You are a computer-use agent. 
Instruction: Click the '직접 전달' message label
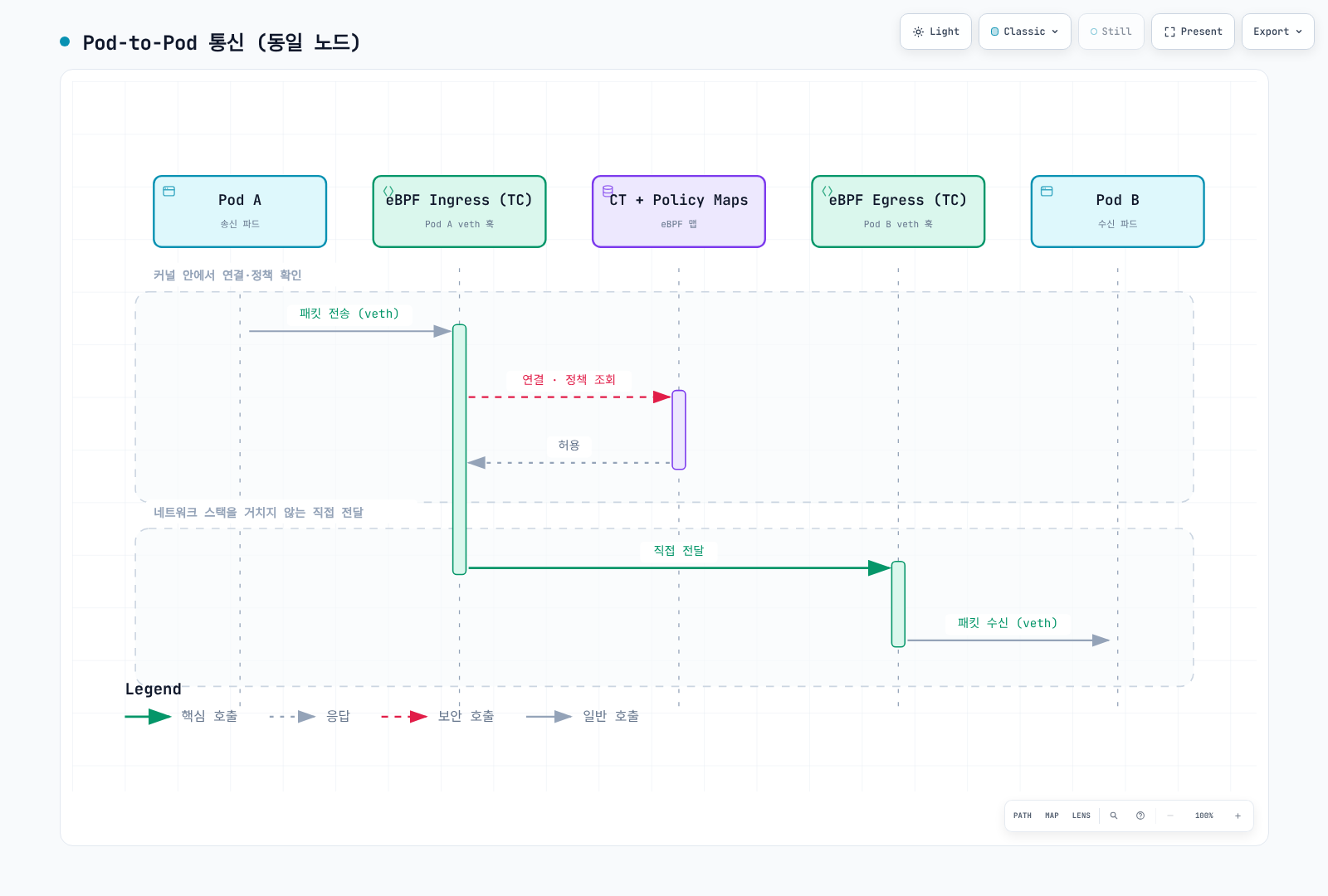point(679,550)
